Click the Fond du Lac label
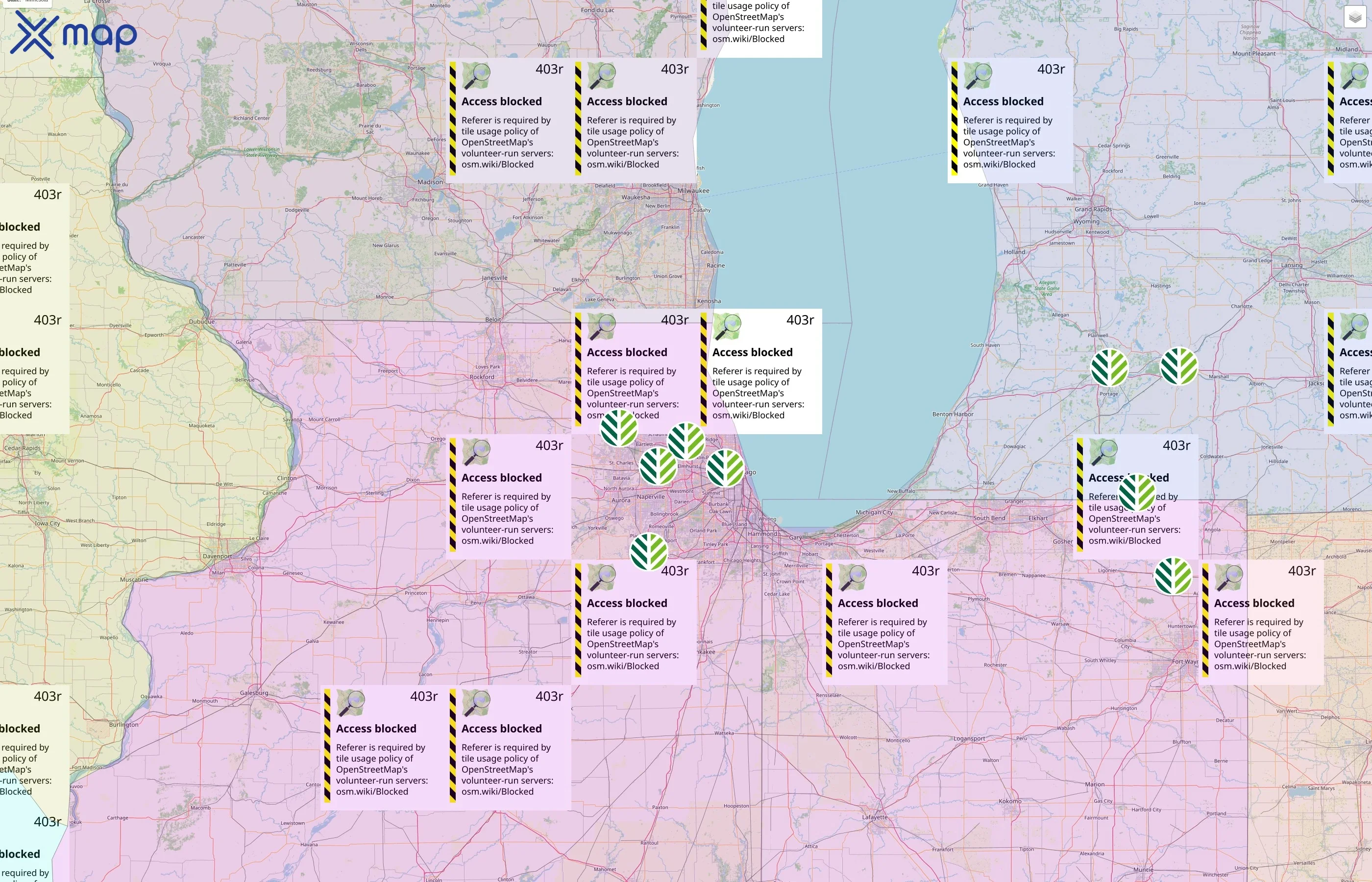Viewport: 1372px width, 882px height. pos(597,10)
